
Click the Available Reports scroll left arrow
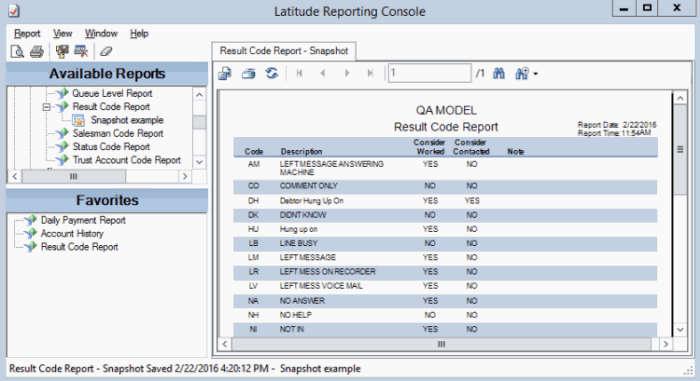coord(15,176)
